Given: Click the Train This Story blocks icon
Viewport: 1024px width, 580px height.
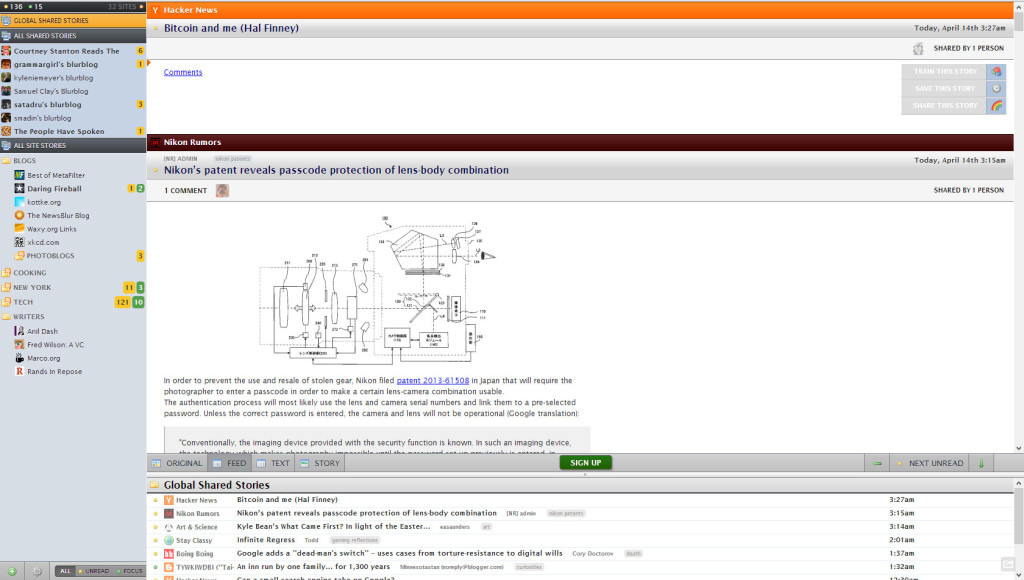Looking at the screenshot, I should (x=996, y=71).
